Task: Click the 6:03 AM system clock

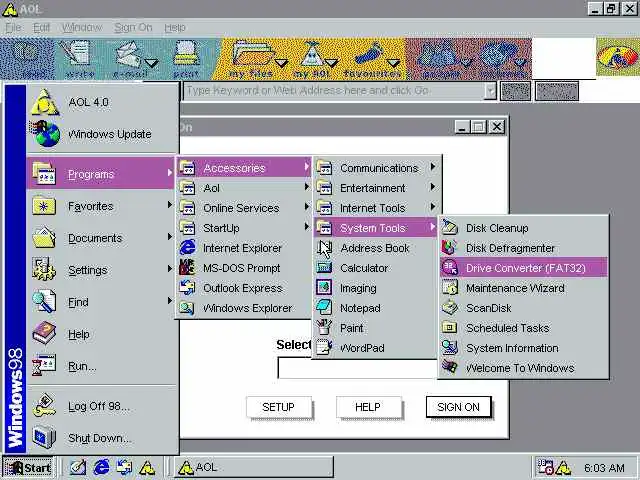Action: coord(604,468)
